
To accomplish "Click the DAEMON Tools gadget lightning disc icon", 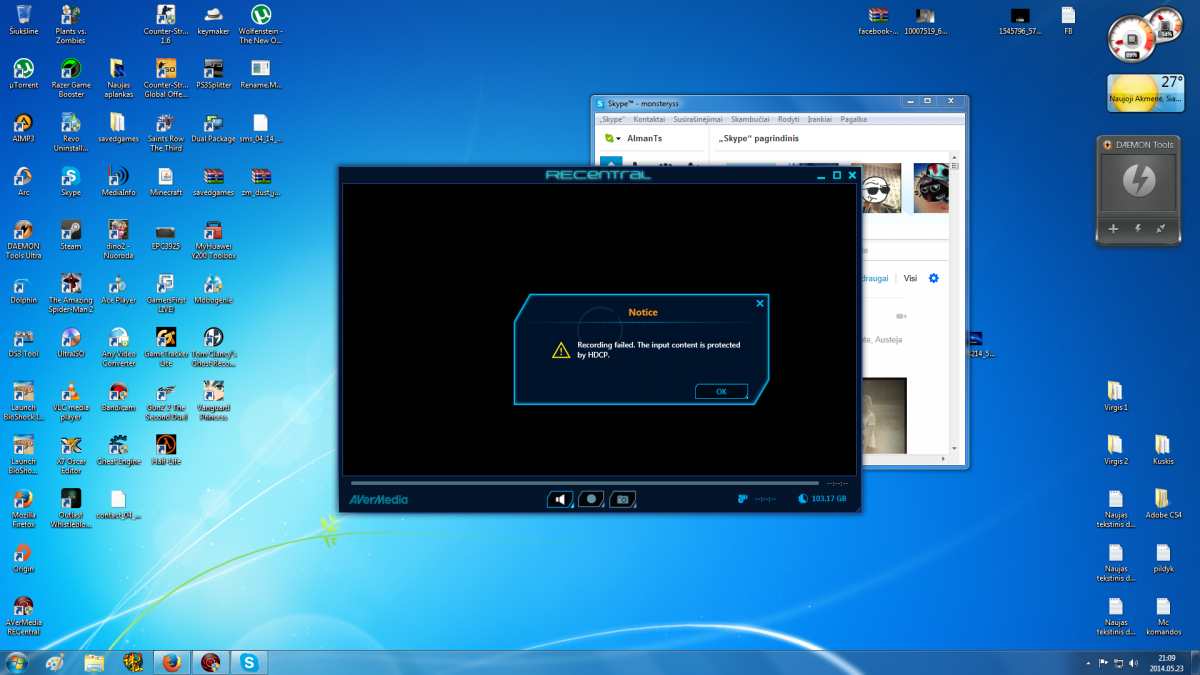I will pyautogui.click(x=1137, y=181).
